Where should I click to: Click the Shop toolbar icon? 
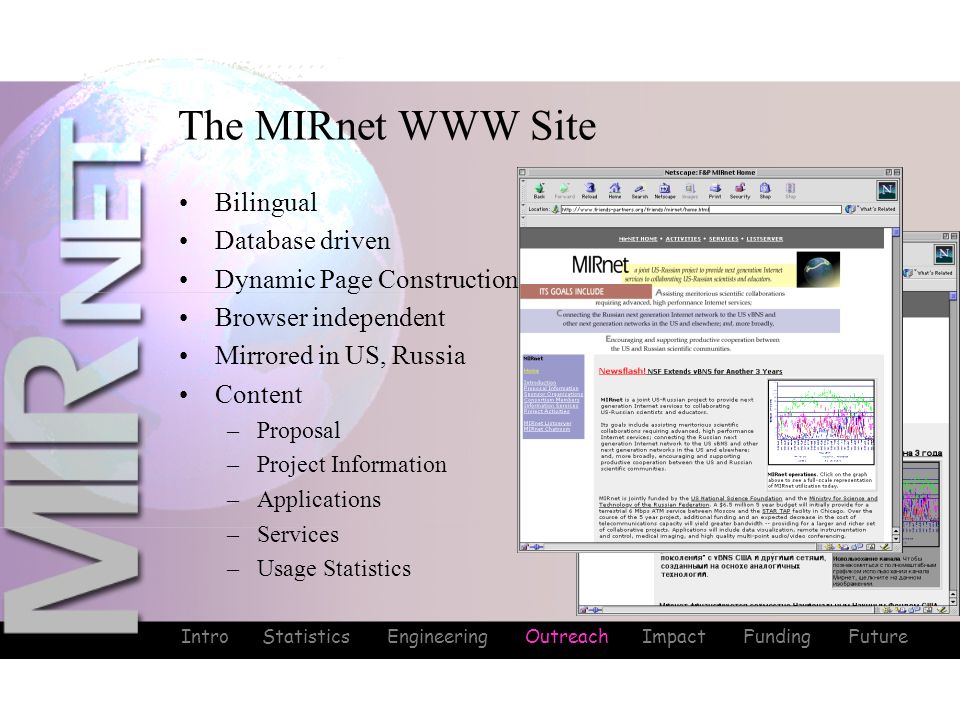tap(765, 190)
